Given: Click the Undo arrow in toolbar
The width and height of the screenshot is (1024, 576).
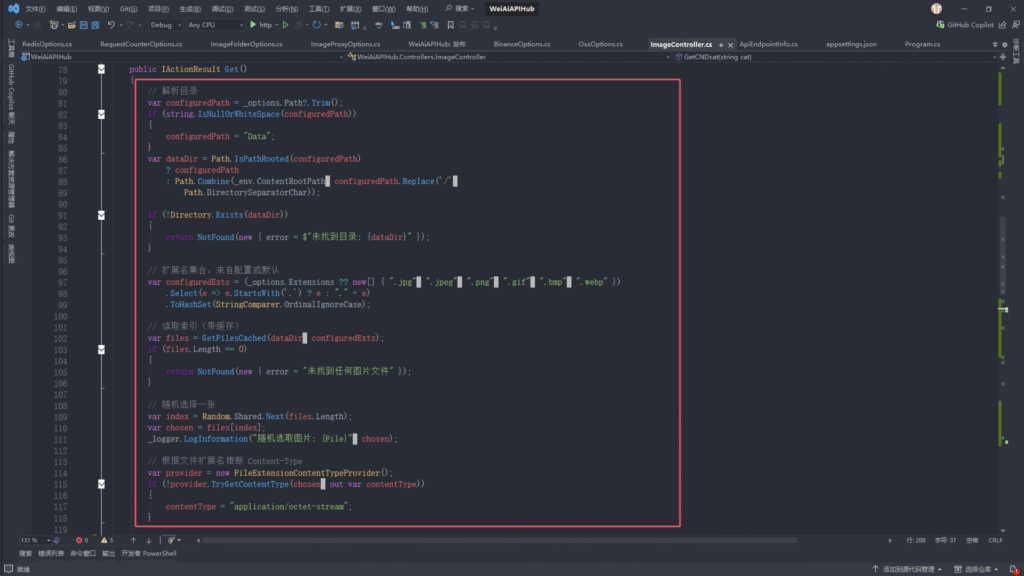Looking at the screenshot, I should pos(111,24).
